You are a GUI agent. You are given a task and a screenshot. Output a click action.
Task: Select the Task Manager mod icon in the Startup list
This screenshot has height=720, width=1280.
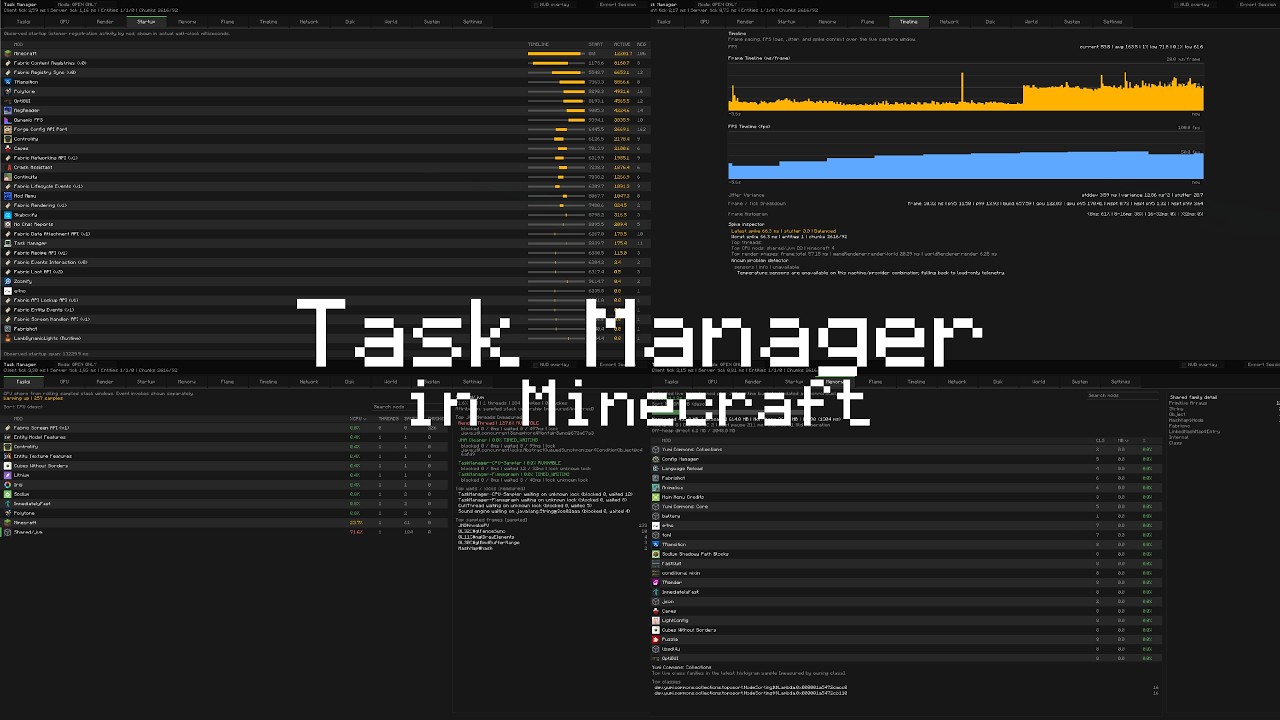(8, 243)
